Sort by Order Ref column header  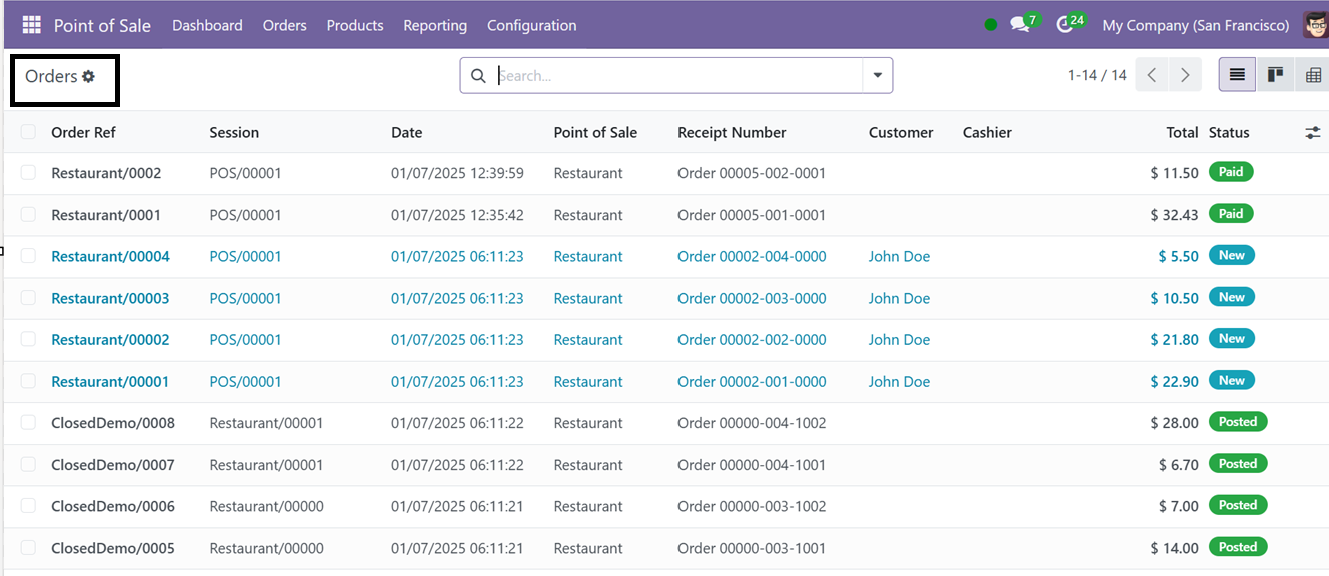point(83,132)
